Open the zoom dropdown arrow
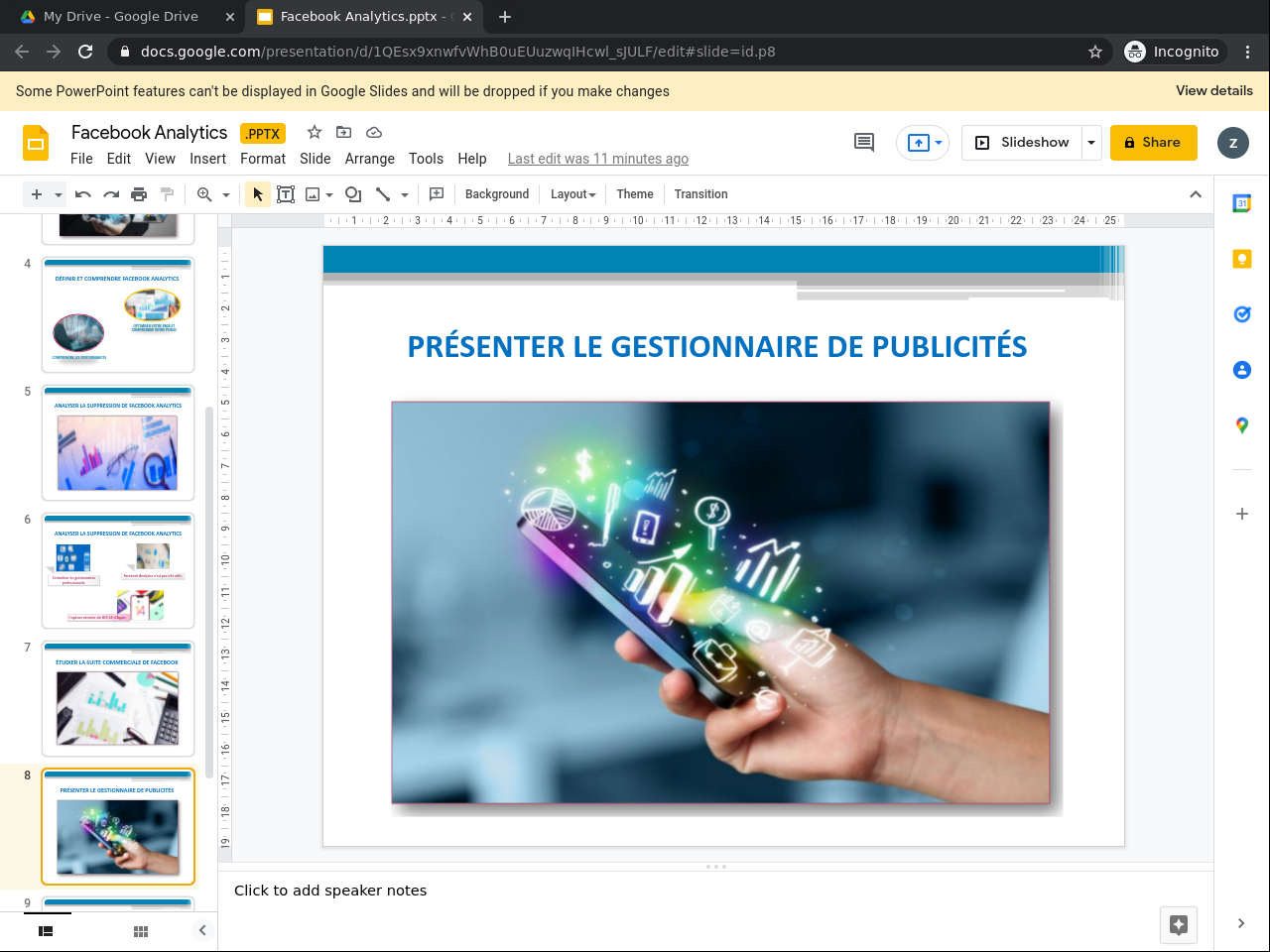This screenshot has height=952, width=1270. coord(226,194)
